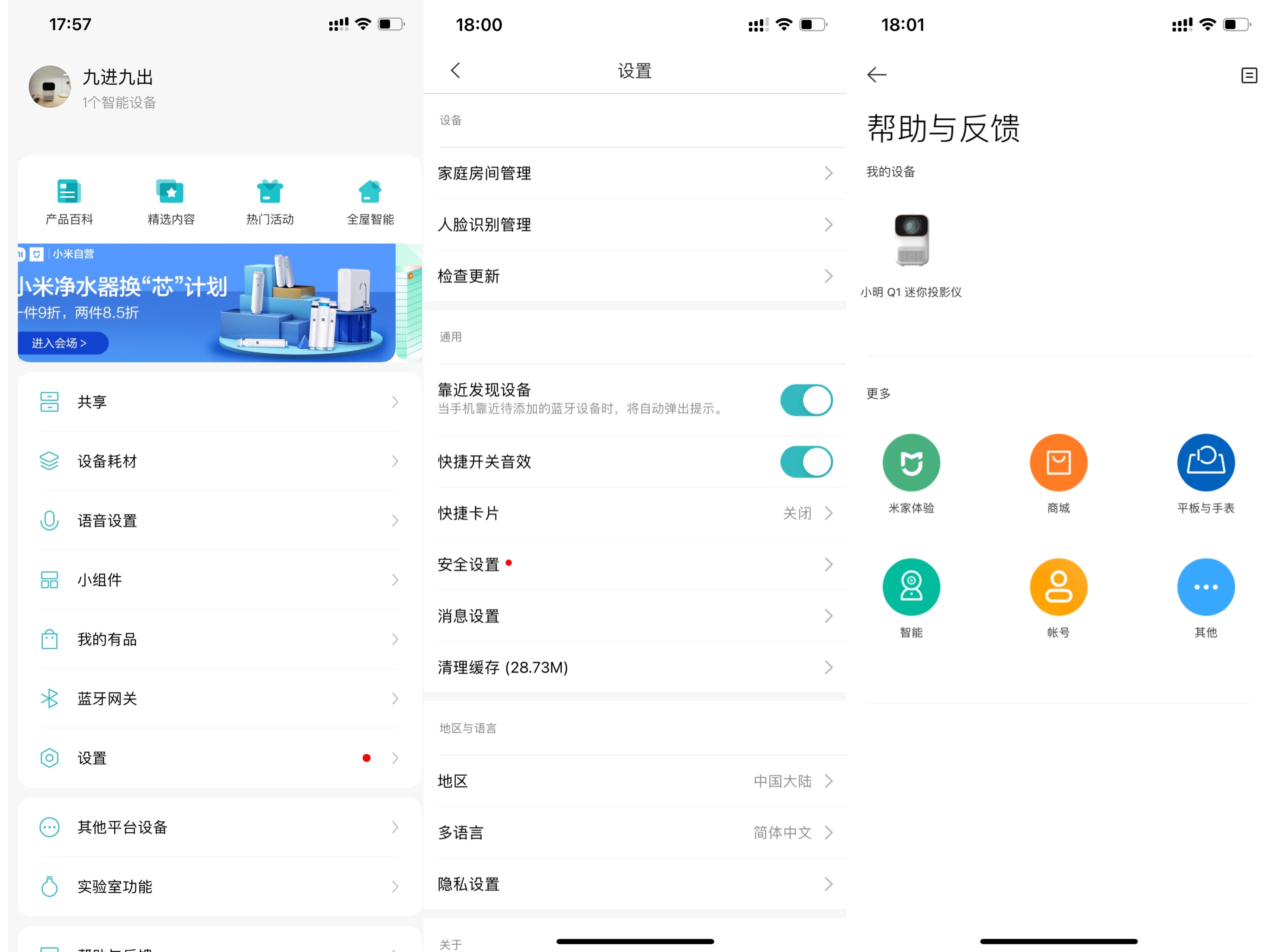Expand 家庭房间管理 row chevron
Viewport: 1271px width, 952px height.
point(829,174)
